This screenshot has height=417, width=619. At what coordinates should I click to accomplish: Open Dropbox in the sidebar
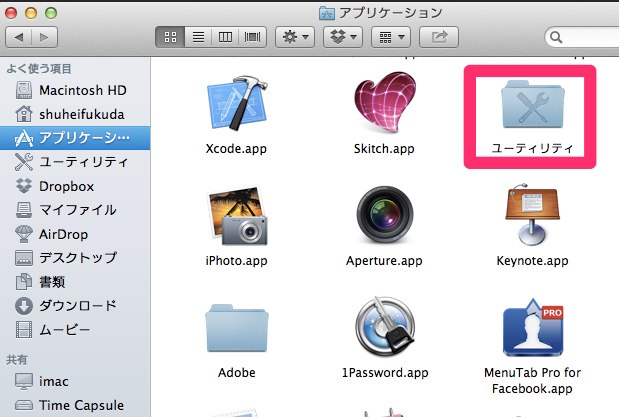[75, 186]
